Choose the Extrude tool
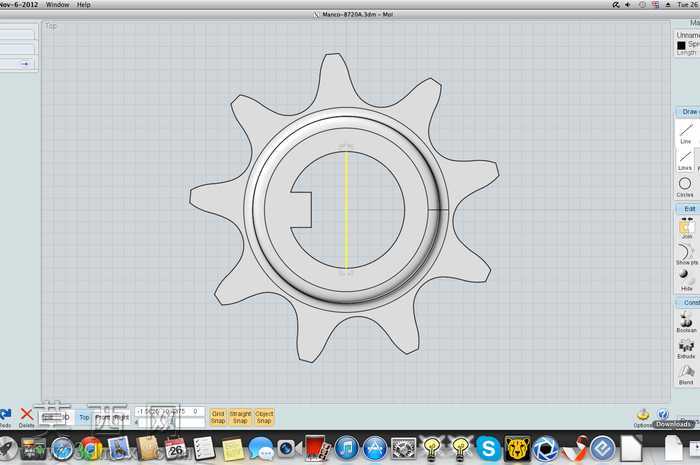700x465 pixels. pos(686,349)
